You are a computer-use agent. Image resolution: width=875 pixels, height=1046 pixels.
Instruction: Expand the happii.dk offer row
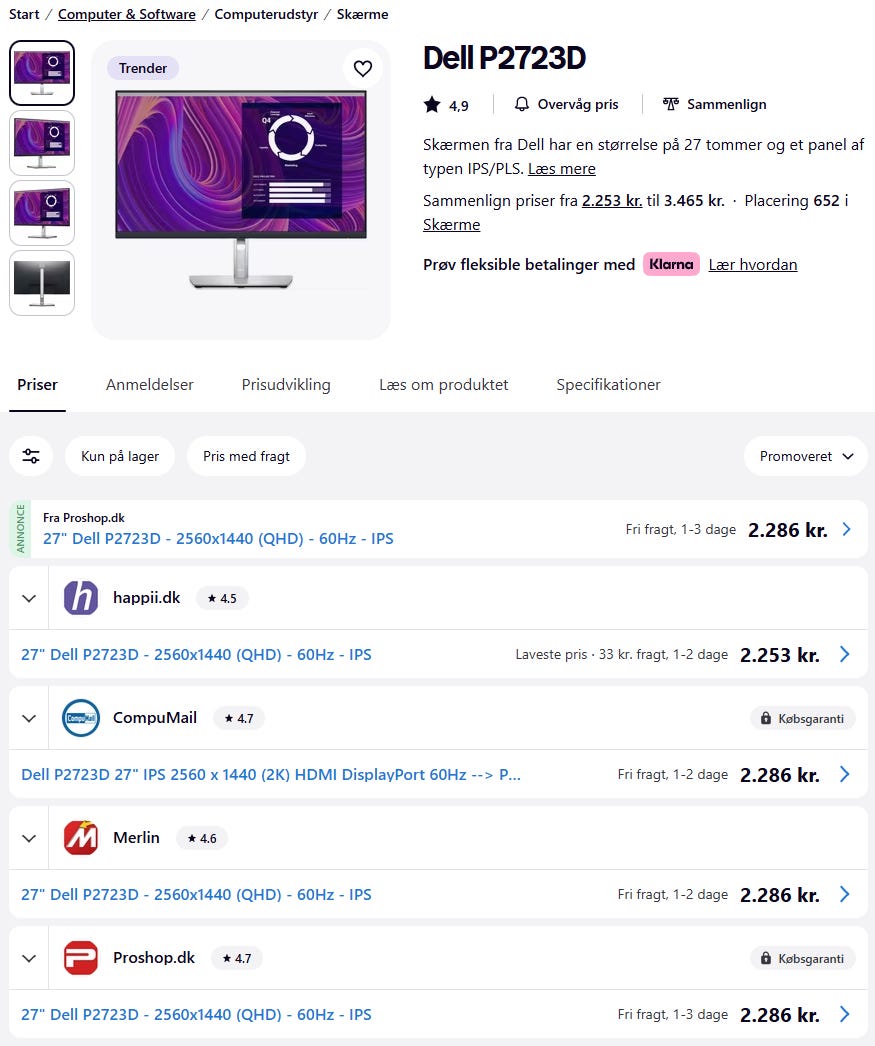29,598
